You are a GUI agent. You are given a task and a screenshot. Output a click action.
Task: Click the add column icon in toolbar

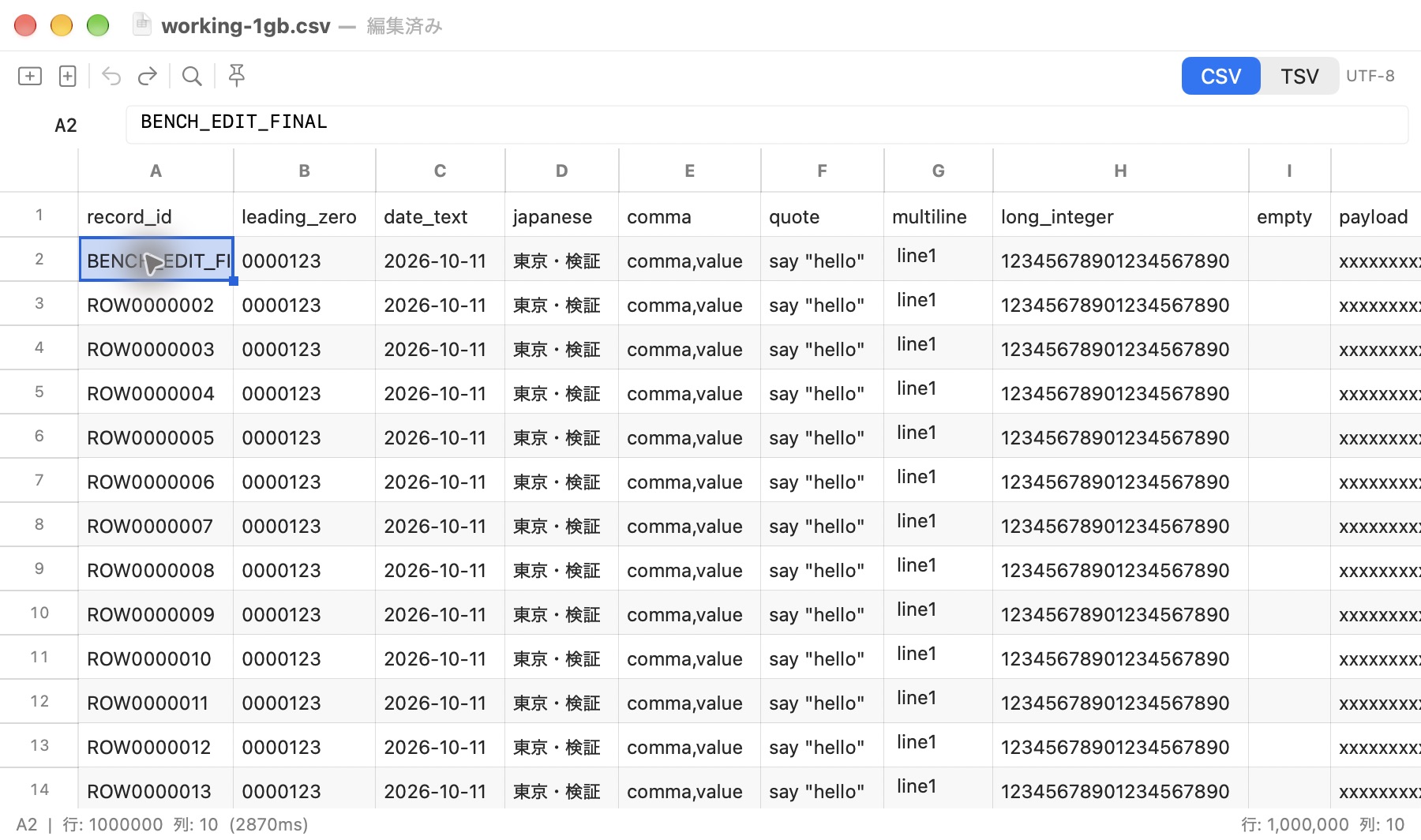coord(68,76)
